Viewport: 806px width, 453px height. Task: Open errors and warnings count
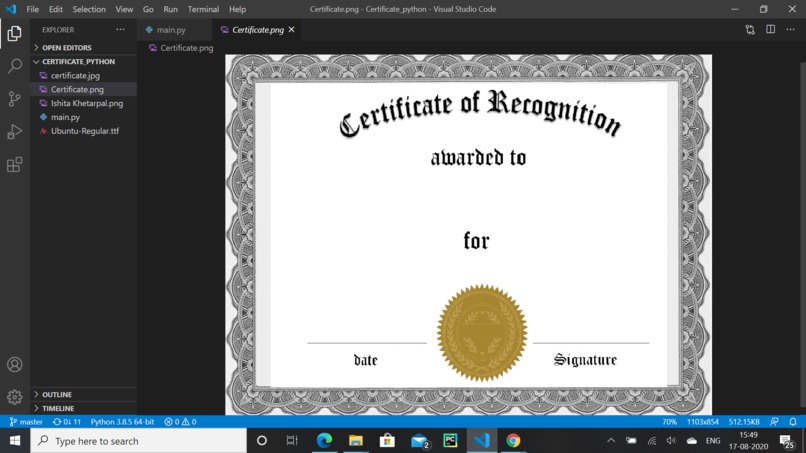point(180,422)
